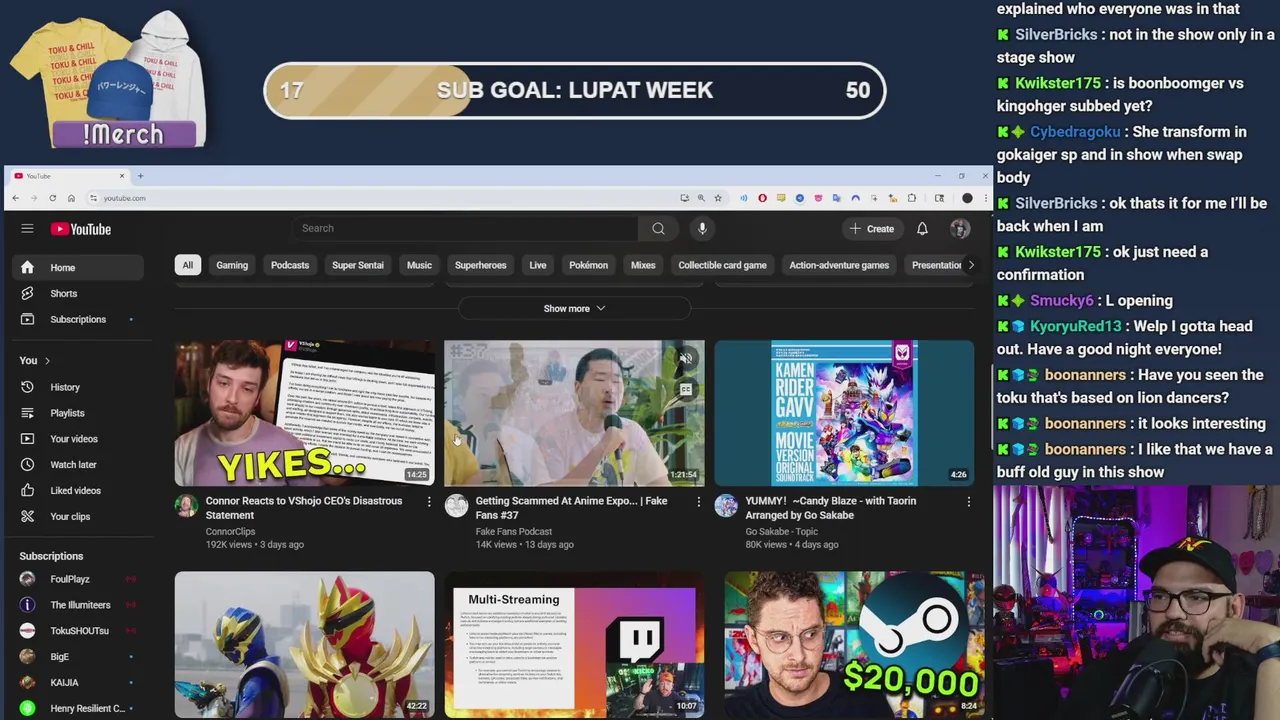Open a new browser tab
The width and height of the screenshot is (1280, 720).
(141, 176)
